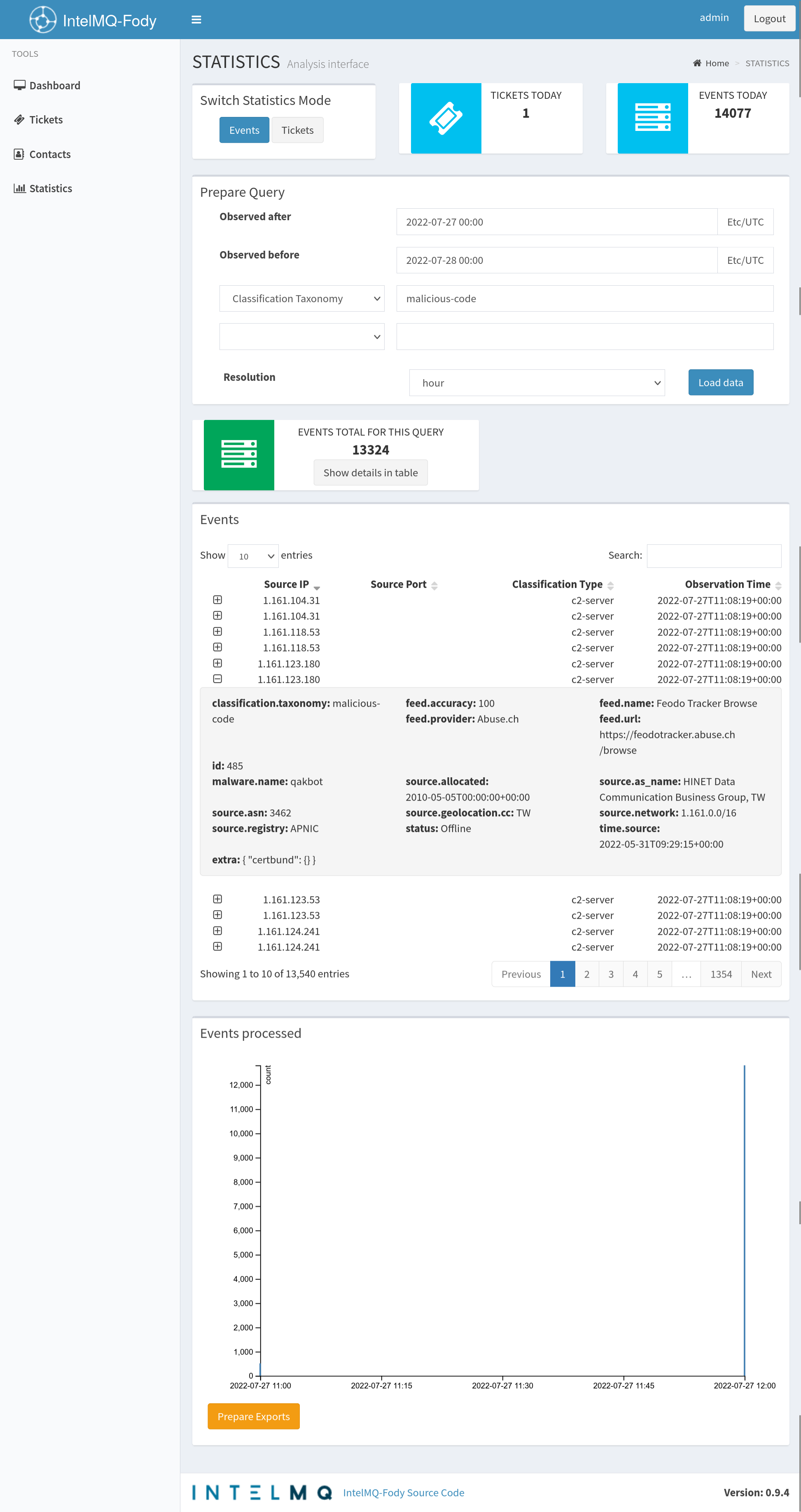Click the Prepare Exports button
The width and height of the screenshot is (801, 1512).
[254, 1416]
